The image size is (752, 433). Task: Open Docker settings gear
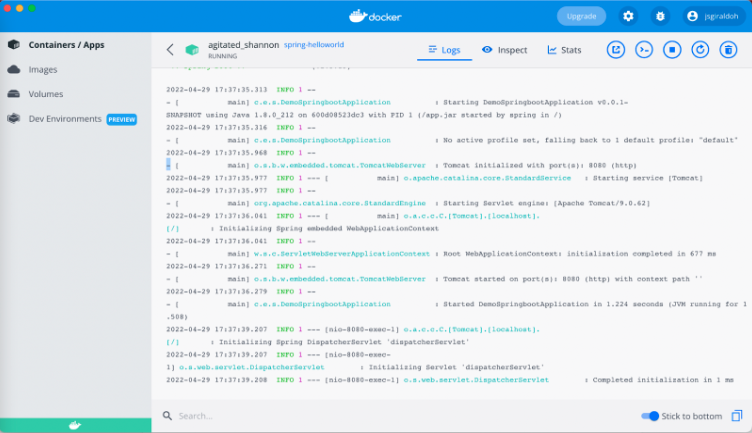coord(628,16)
